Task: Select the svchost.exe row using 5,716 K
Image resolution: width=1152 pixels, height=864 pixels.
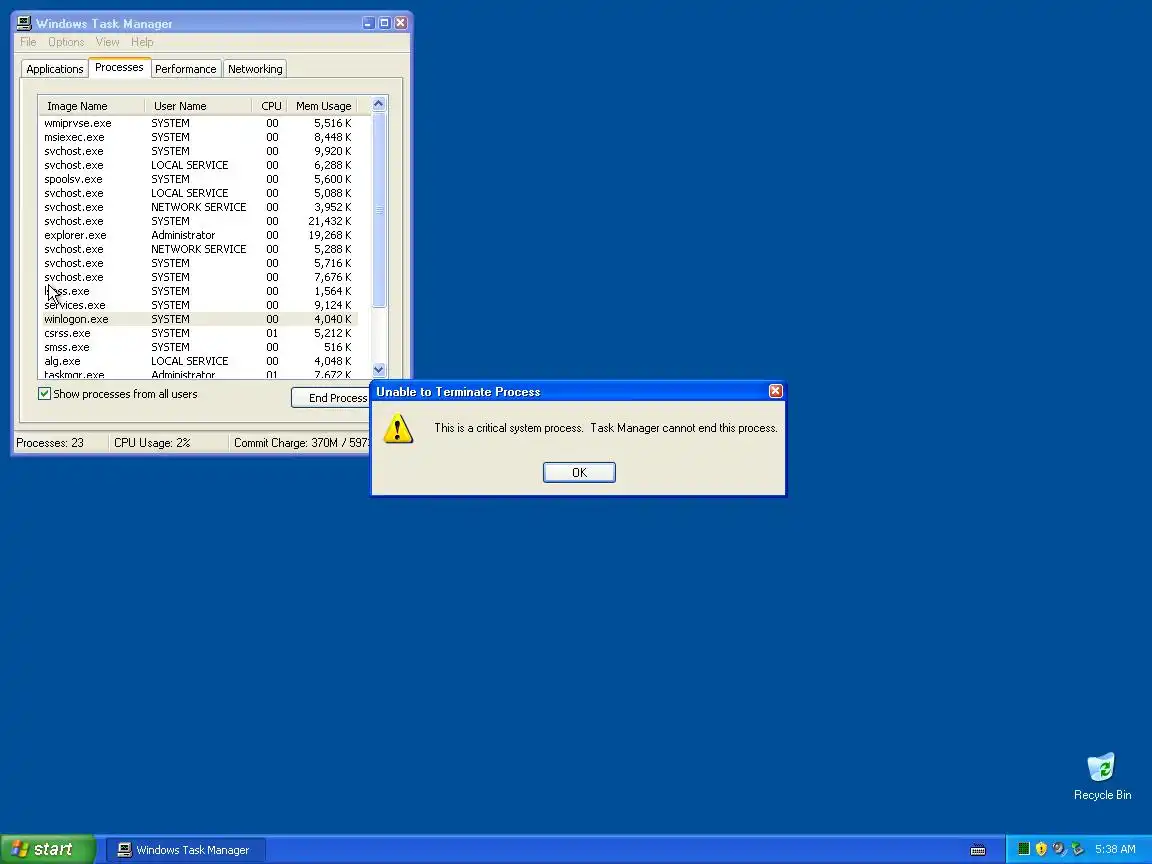Action: click(x=198, y=263)
